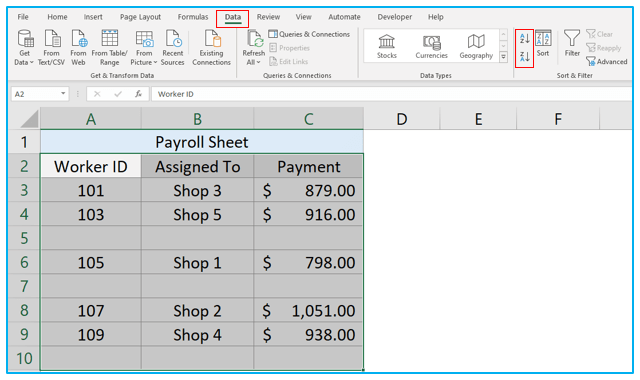
Task: Import data From Text/CSV
Action: point(51,48)
